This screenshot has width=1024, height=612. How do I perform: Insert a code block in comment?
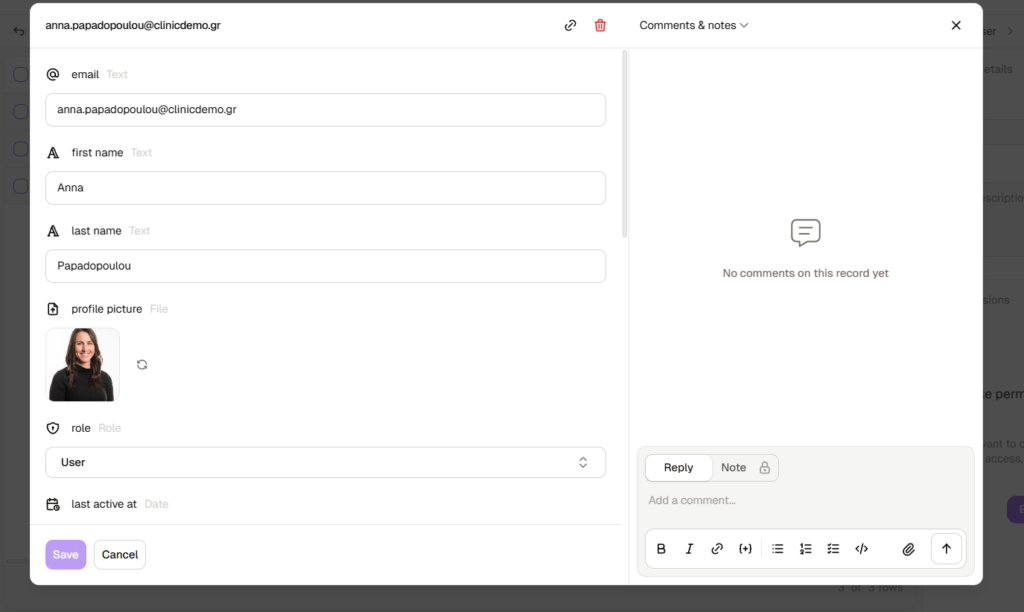coord(862,549)
